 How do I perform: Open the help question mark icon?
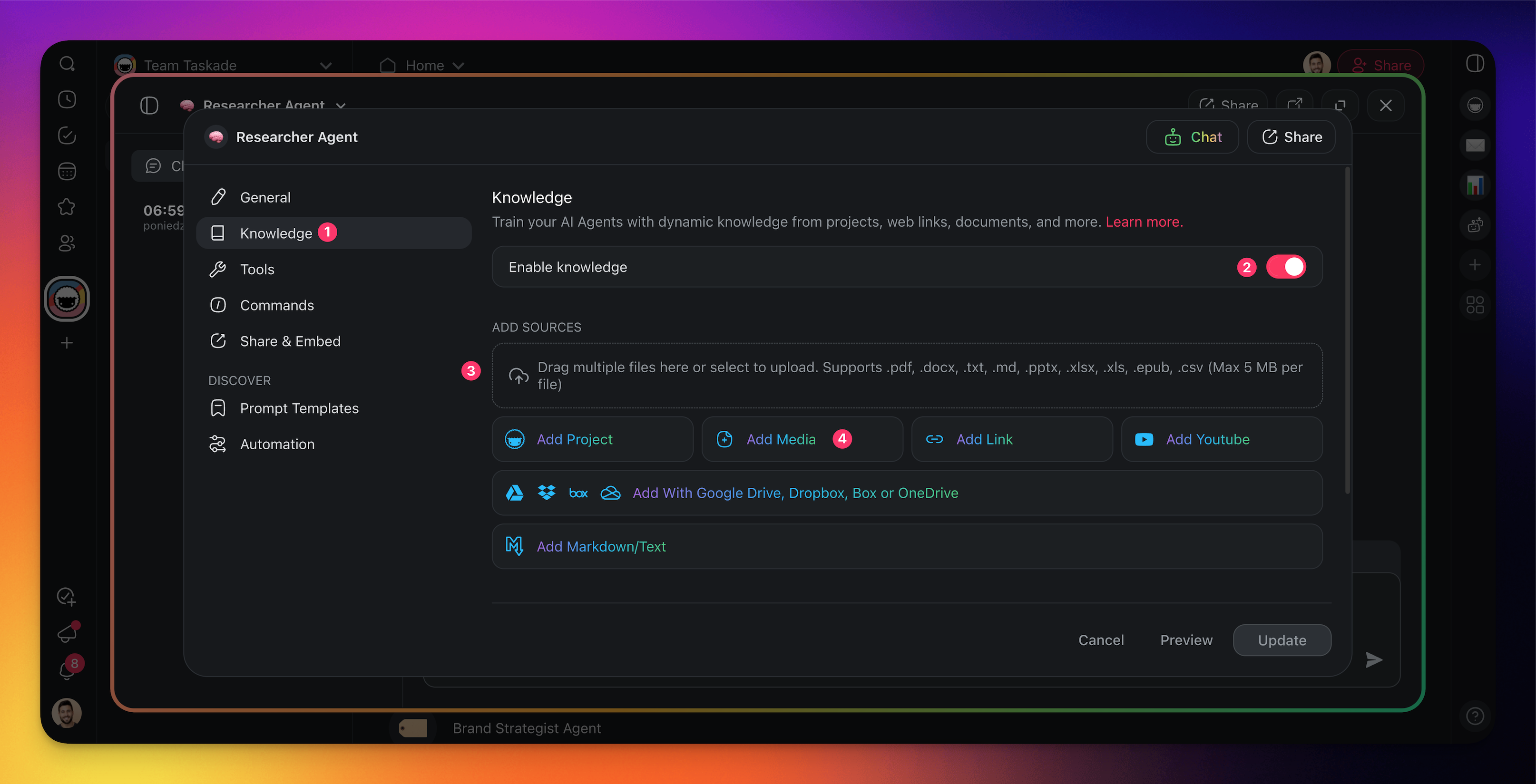click(1475, 716)
